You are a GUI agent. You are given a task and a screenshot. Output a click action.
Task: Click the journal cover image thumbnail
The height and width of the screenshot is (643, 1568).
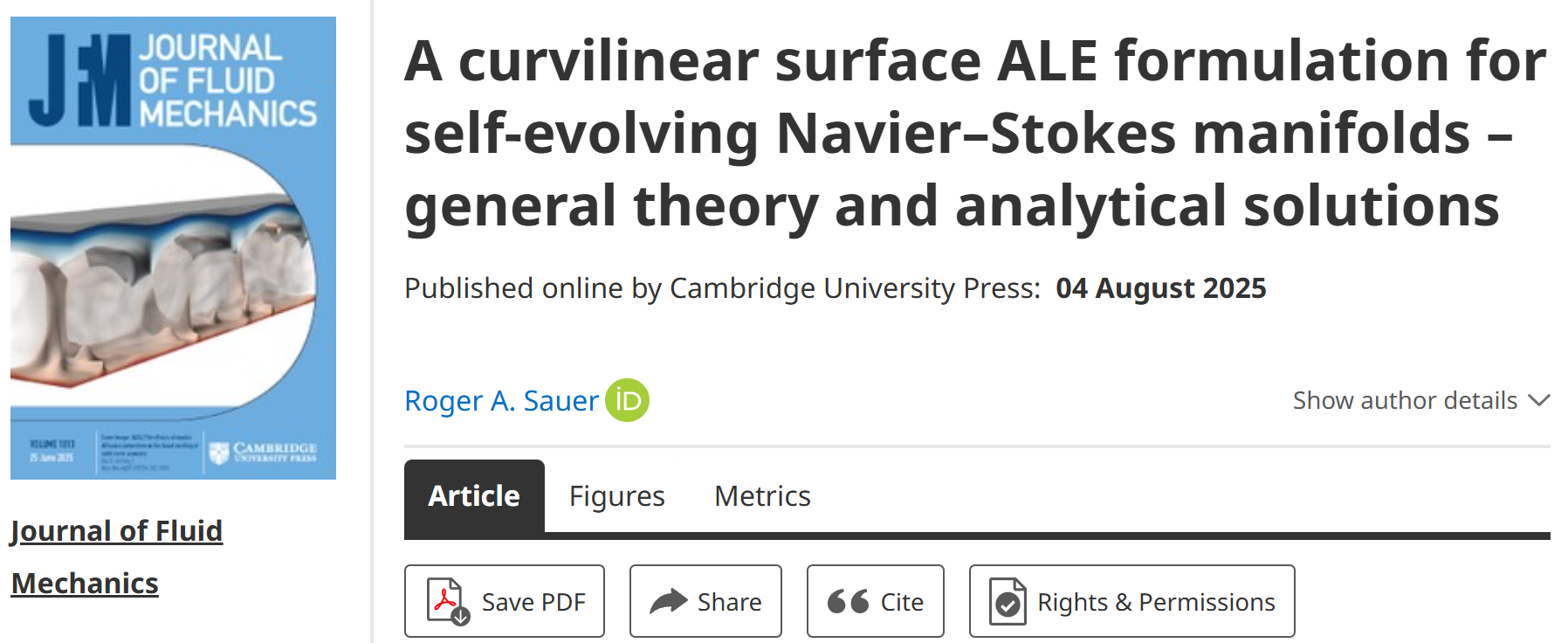point(173,248)
